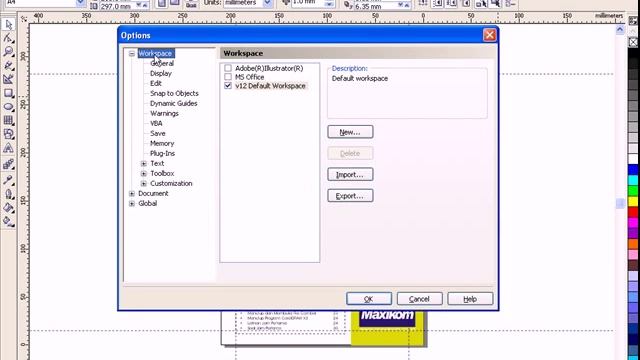The image size is (640, 360).
Task: Select the Freehand drawing tool
Action: (8, 66)
